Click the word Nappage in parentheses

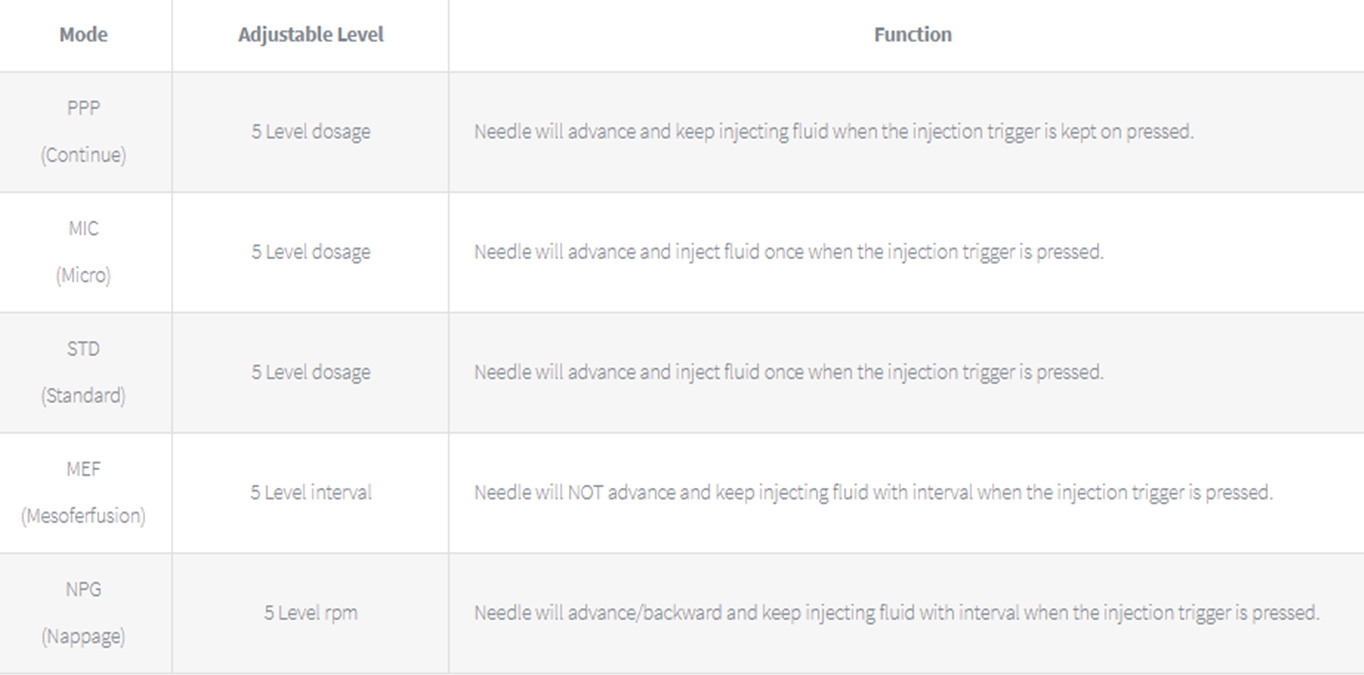click(83, 636)
